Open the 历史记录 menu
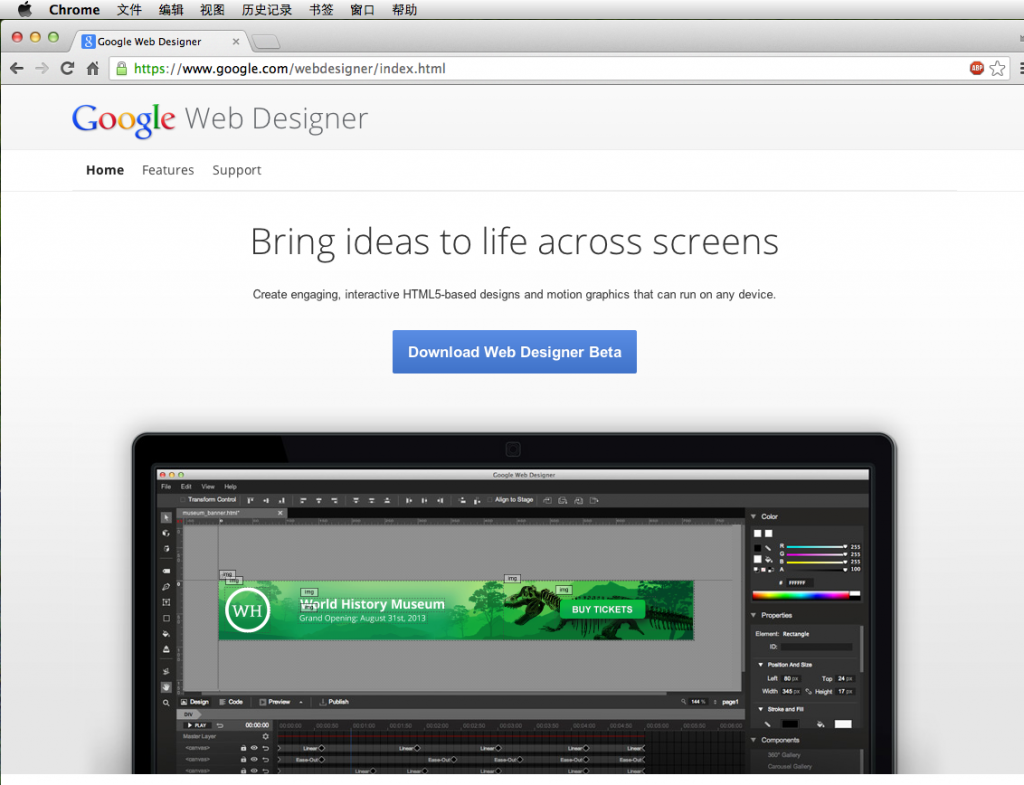 [266, 10]
